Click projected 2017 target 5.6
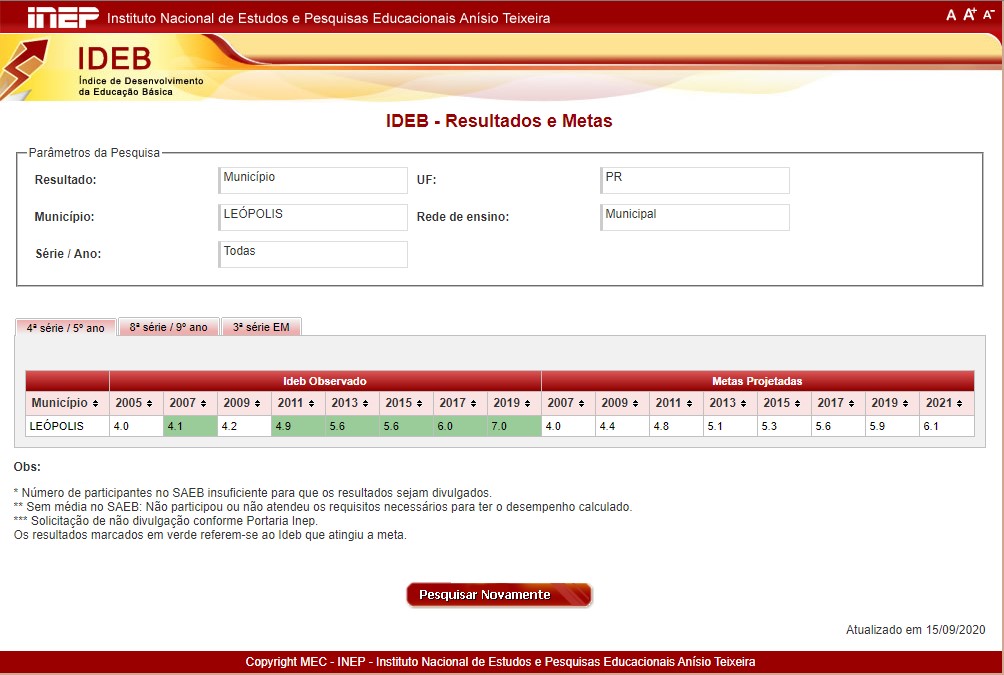The height and width of the screenshot is (675, 1004). tap(838, 426)
